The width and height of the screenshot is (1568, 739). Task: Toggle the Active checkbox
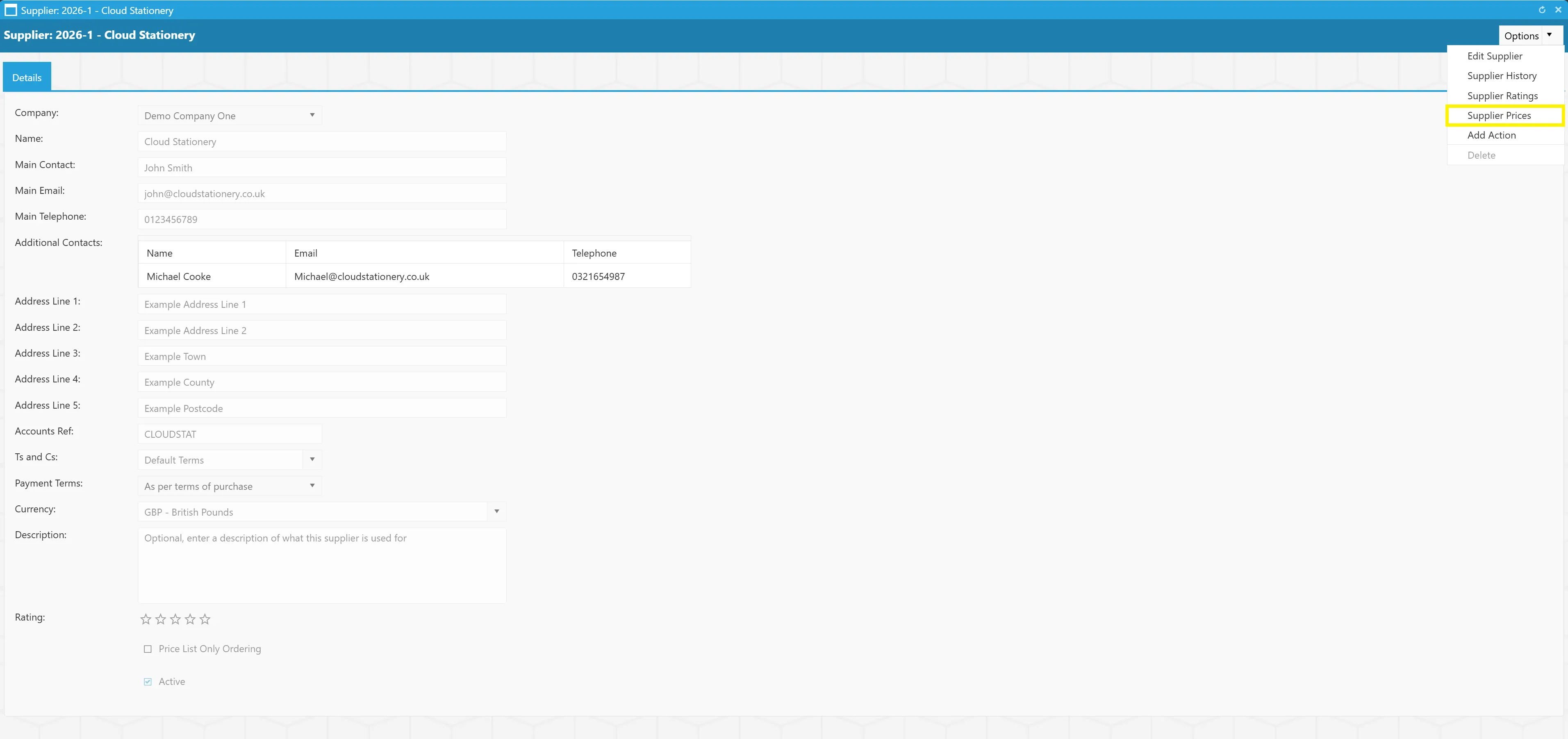coord(147,682)
